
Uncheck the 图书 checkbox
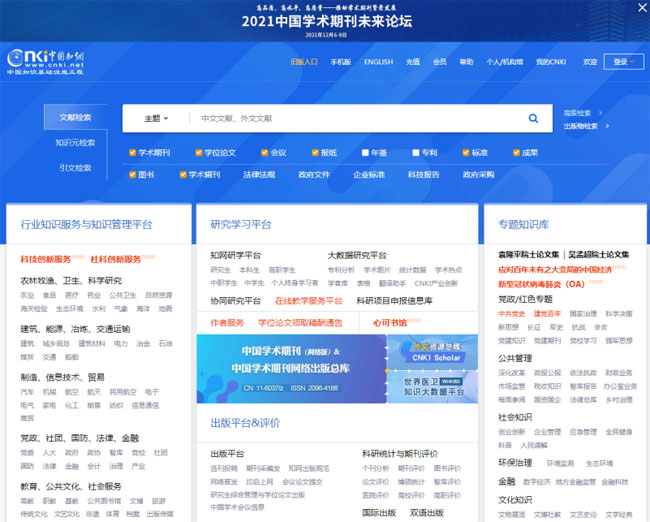pyautogui.click(x=133, y=175)
